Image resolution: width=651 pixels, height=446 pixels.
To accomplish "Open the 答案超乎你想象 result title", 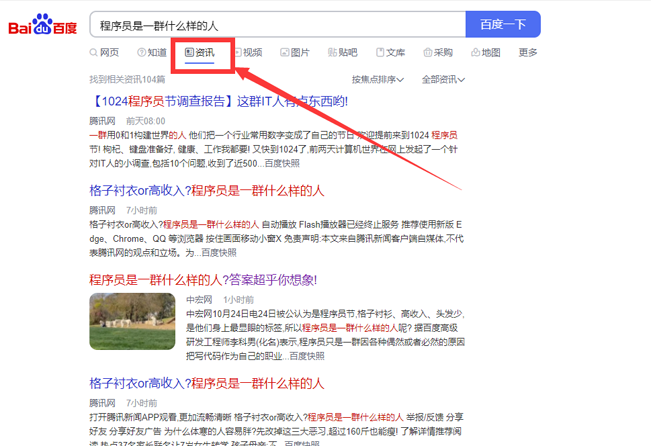I will click(203, 280).
